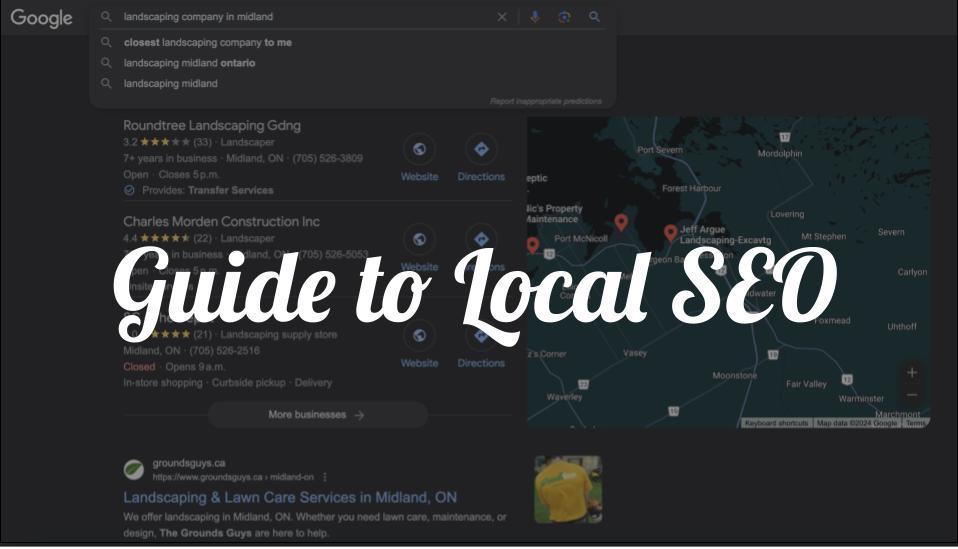Click the 'More businesses' button
Screen dimensions: 958x549
pyautogui.click(x=317, y=415)
